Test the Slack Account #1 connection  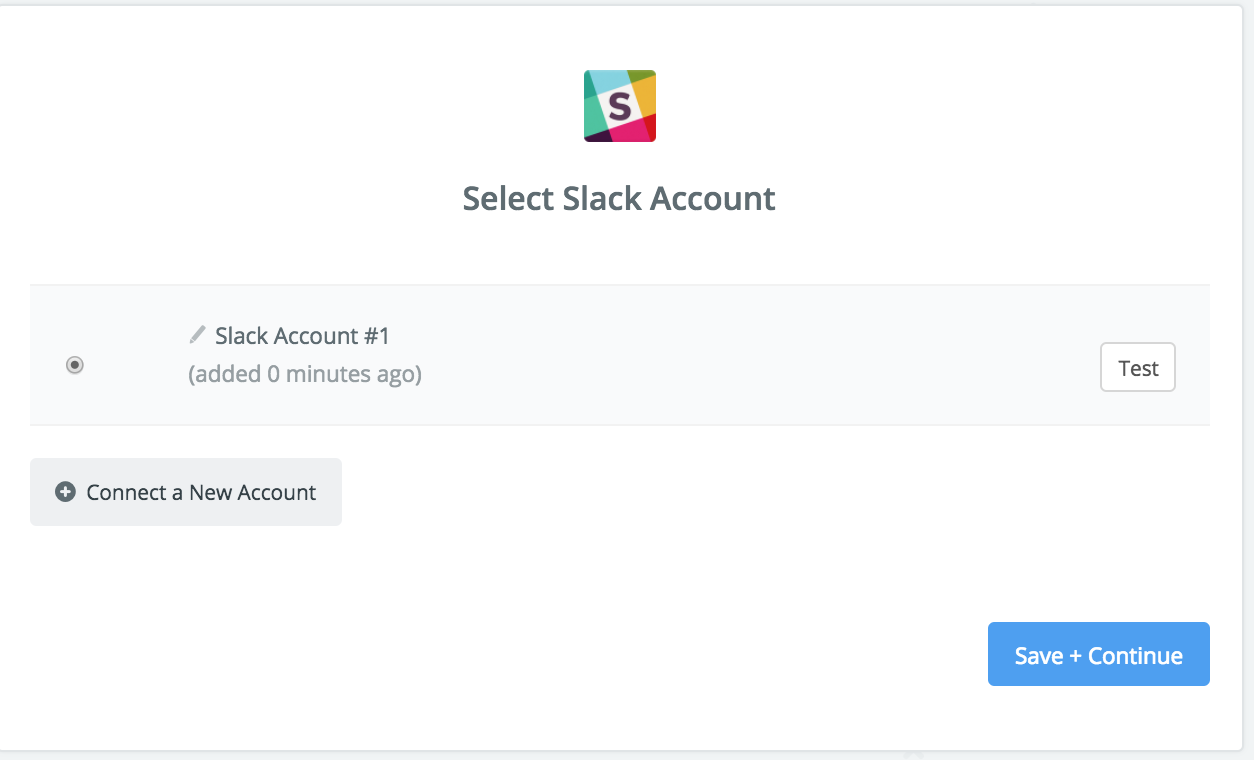[x=1138, y=368]
